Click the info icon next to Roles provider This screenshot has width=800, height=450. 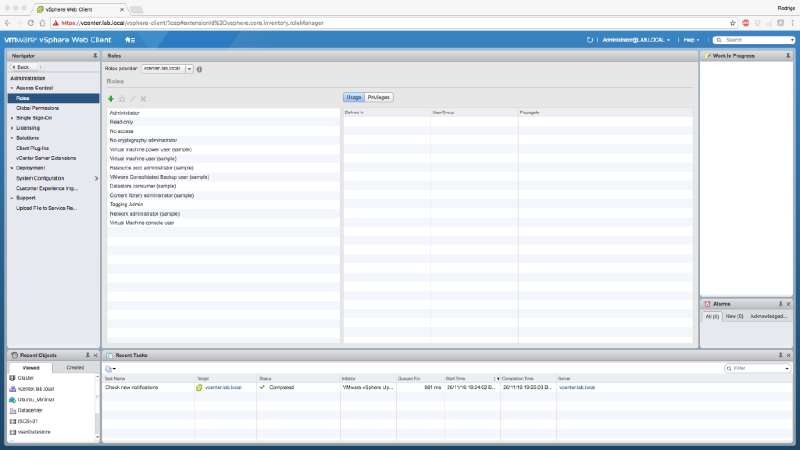tap(200, 69)
